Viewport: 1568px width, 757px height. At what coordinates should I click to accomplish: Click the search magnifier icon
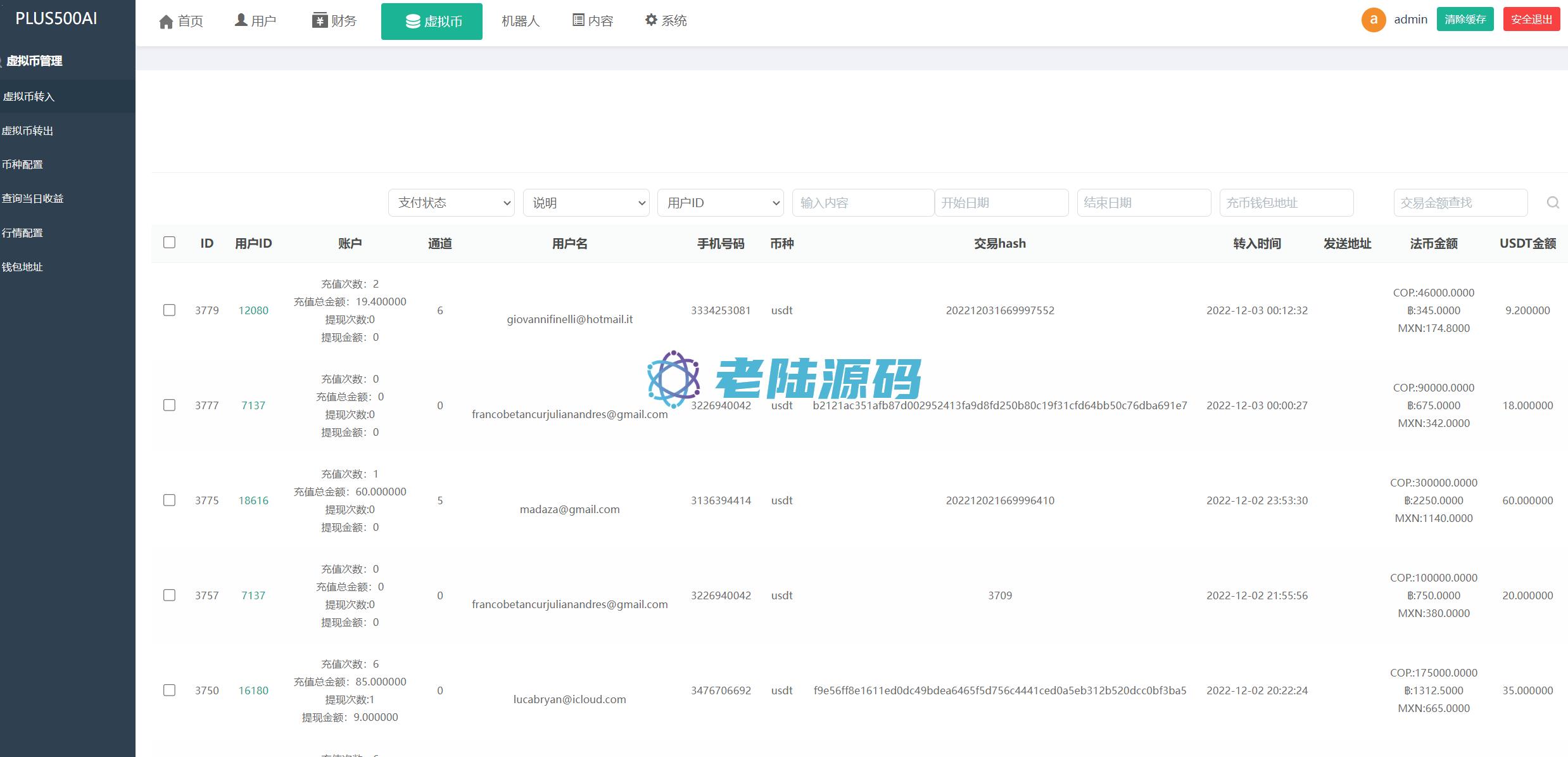1553,203
